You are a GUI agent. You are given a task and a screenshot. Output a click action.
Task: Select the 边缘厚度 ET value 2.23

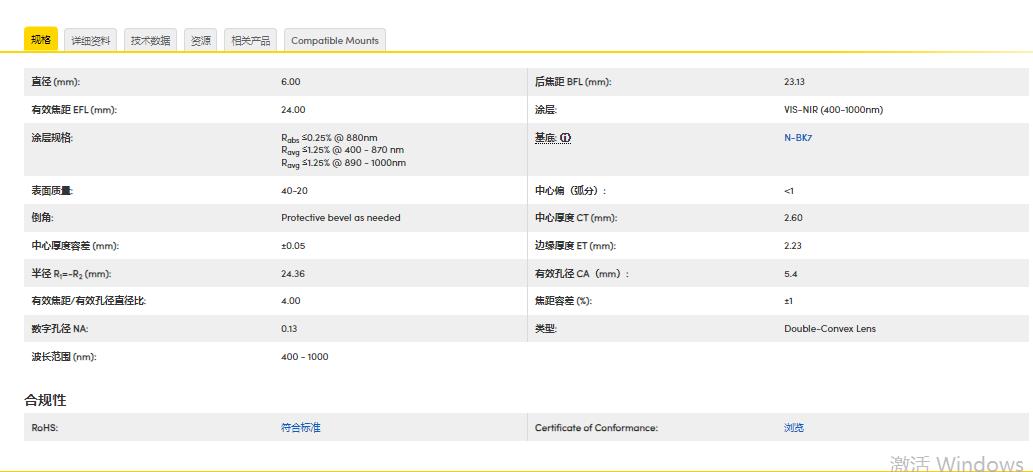tap(793, 245)
